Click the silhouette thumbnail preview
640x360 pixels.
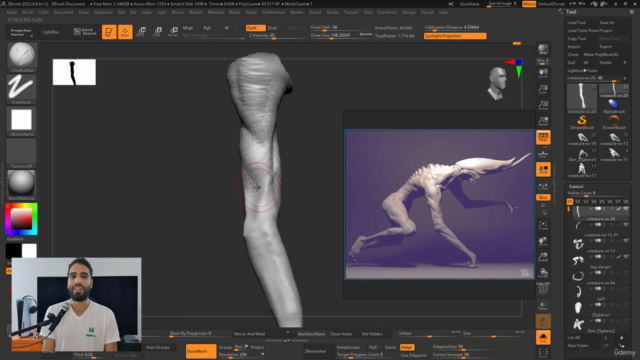(x=74, y=72)
